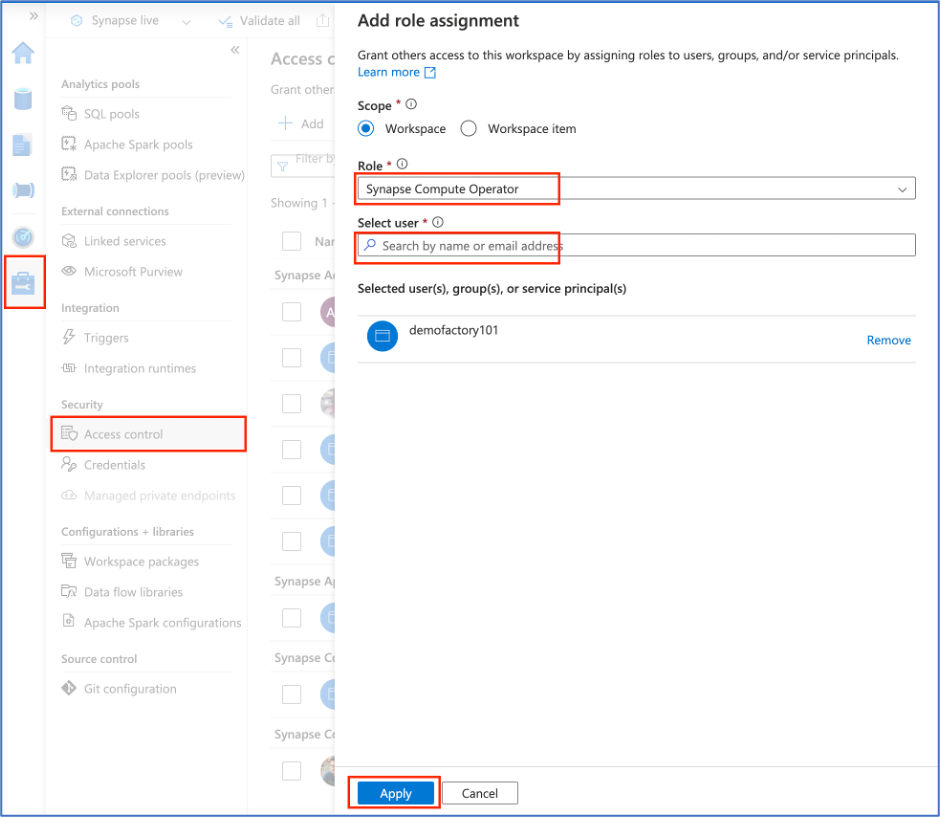Select the Workspace scope radio button
This screenshot has height=818, width=940.
click(366, 128)
